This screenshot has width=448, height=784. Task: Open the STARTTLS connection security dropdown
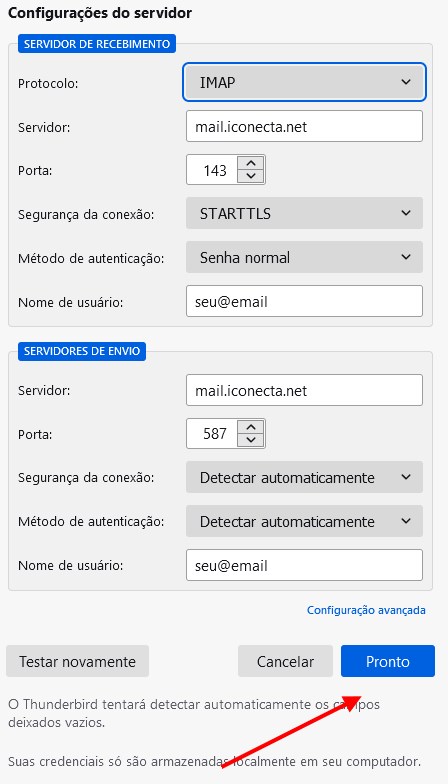point(304,214)
